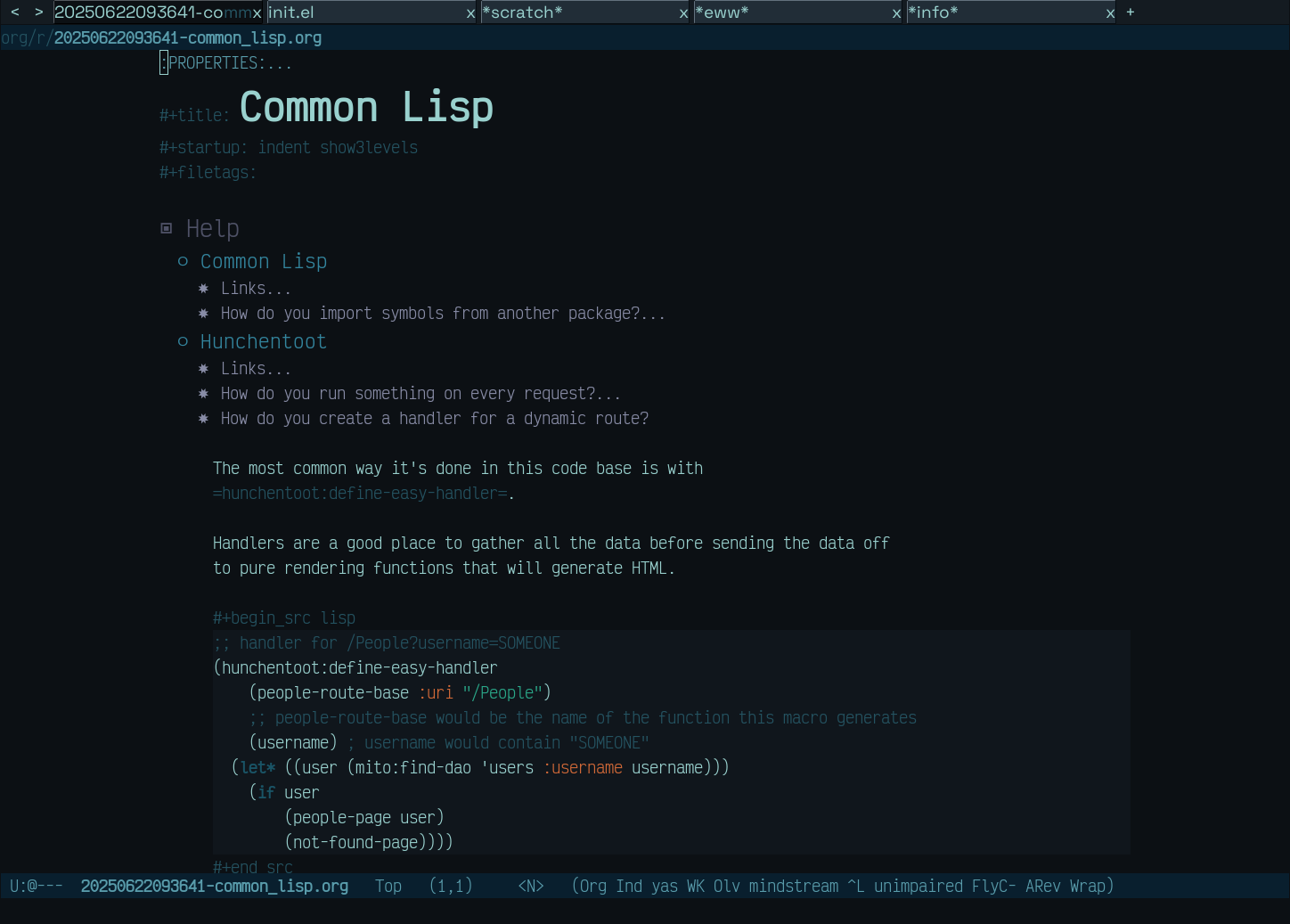The width and height of the screenshot is (1290, 924).
Task: Click the Hunchentoot heading text
Action: [x=264, y=341]
